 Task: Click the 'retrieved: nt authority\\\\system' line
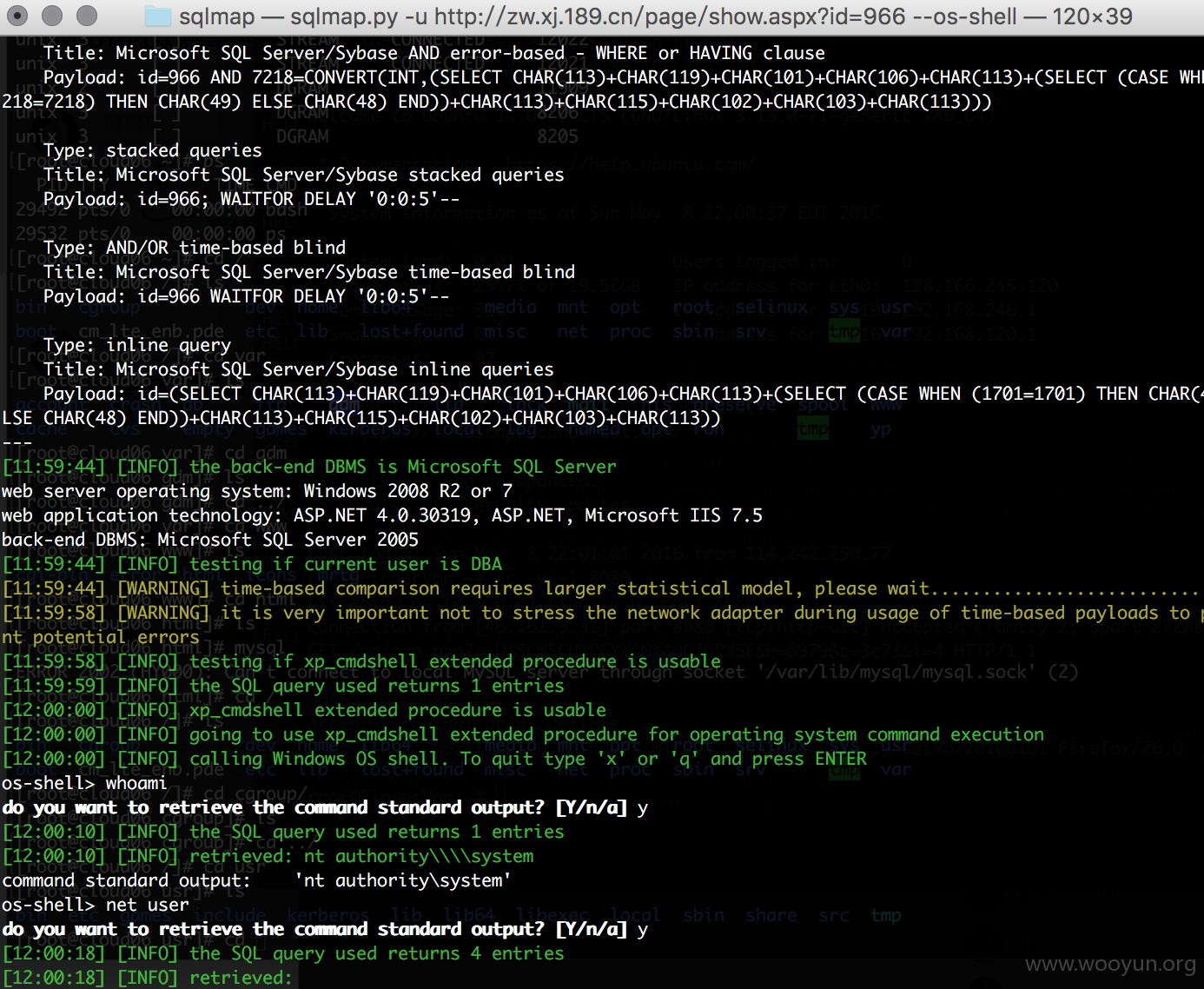[x=268, y=856]
